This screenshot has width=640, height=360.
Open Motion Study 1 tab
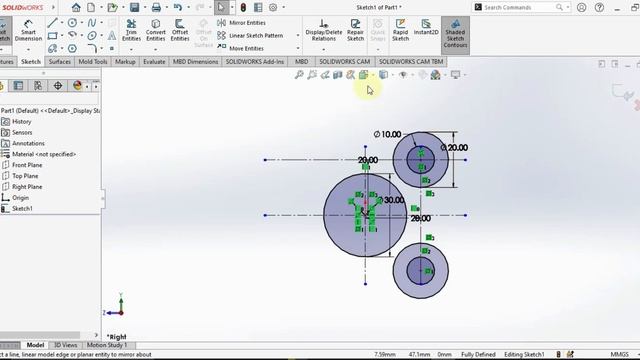(107, 345)
